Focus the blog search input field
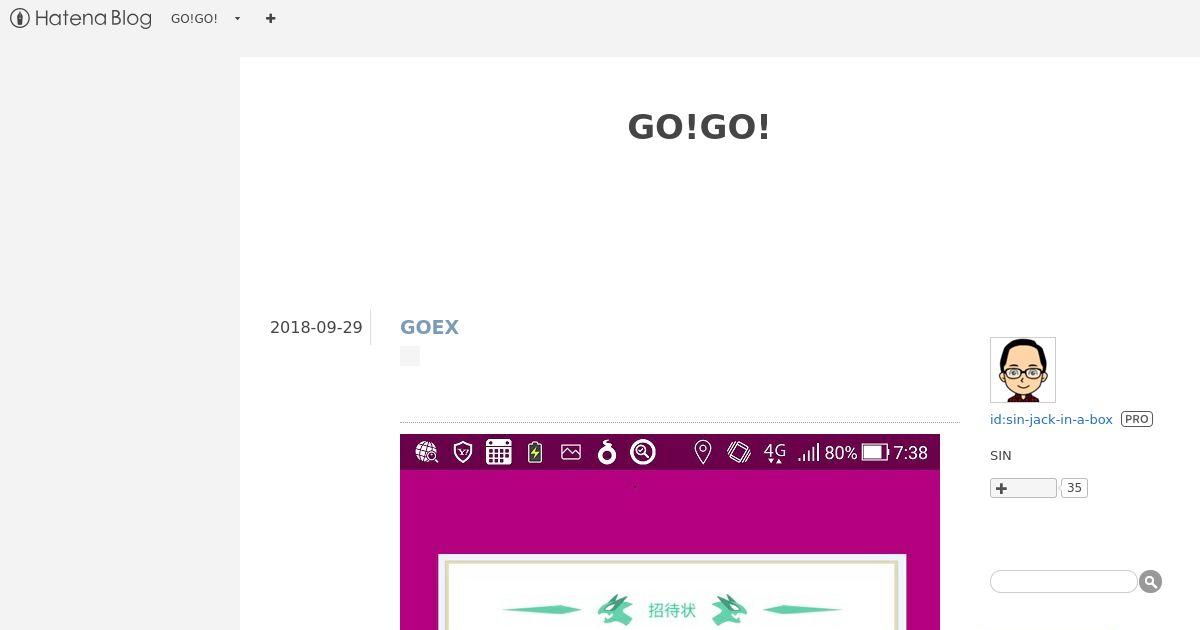 coord(1064,582)
